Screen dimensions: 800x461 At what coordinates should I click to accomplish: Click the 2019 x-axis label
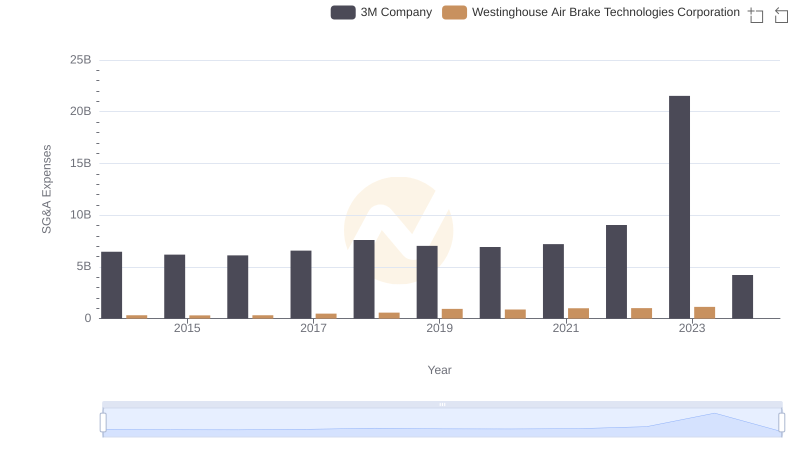point(439,328)
